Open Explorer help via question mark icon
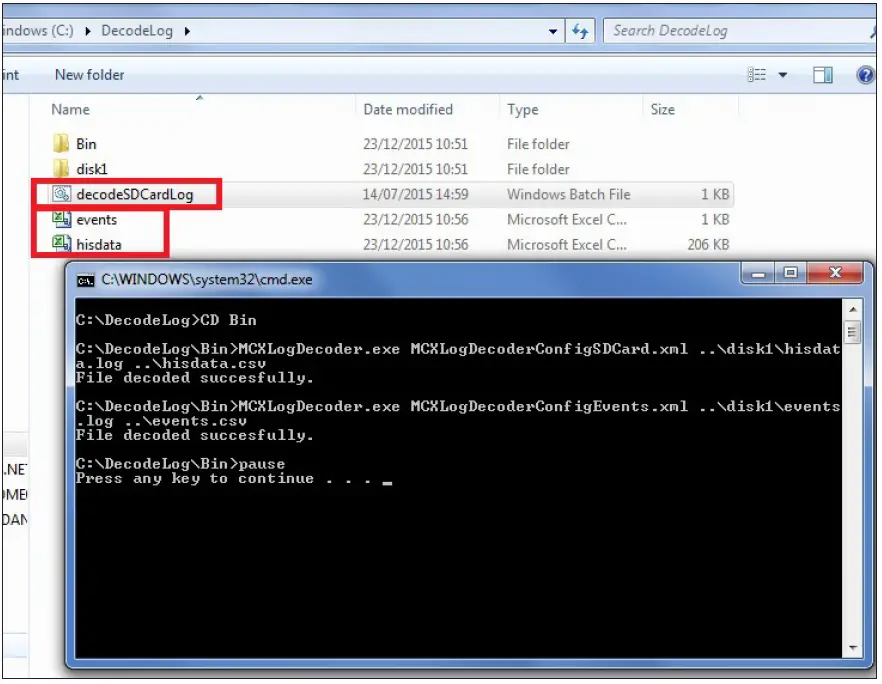 [866, 75]
